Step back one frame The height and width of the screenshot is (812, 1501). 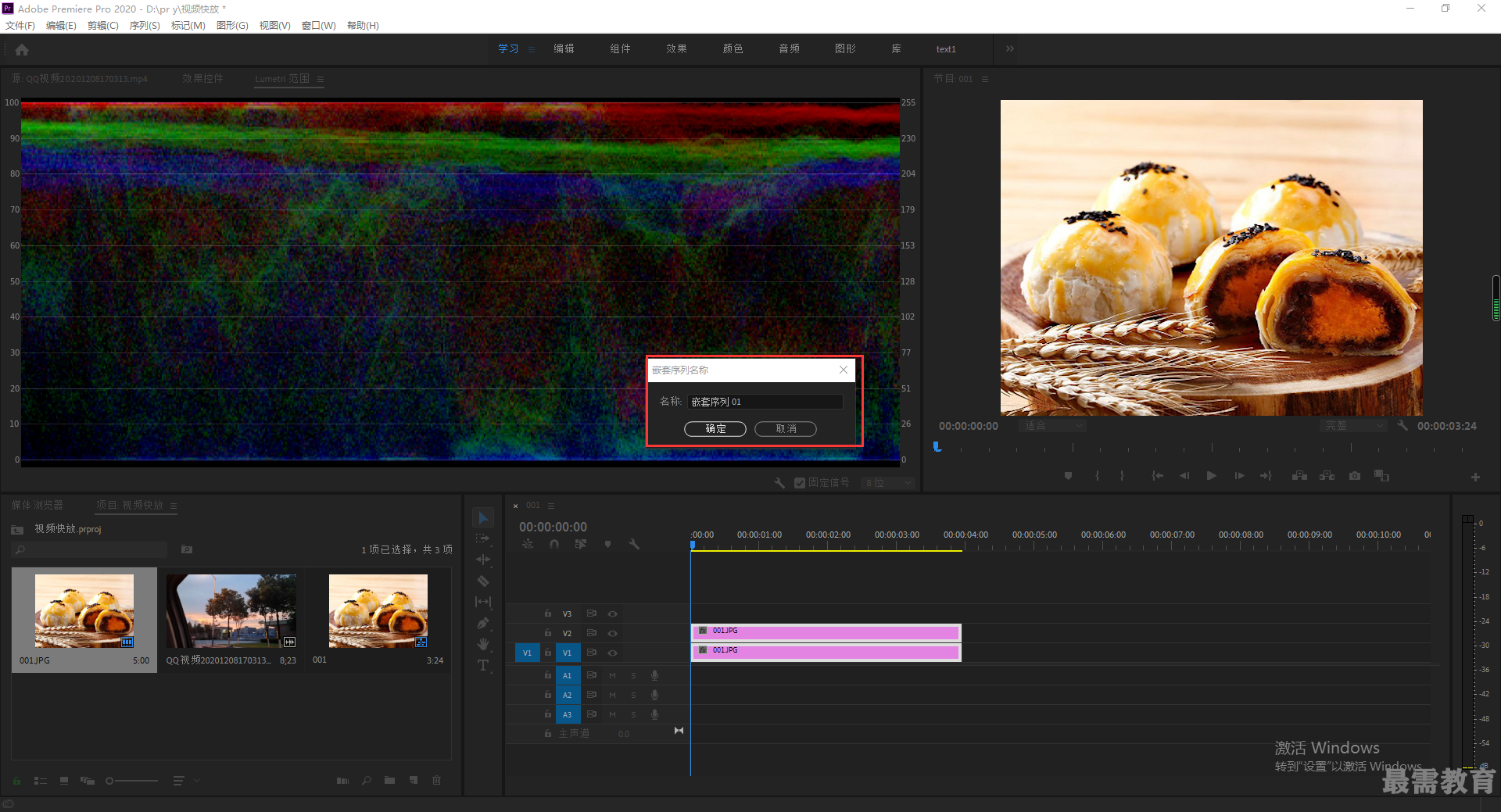click(1184, 475)
